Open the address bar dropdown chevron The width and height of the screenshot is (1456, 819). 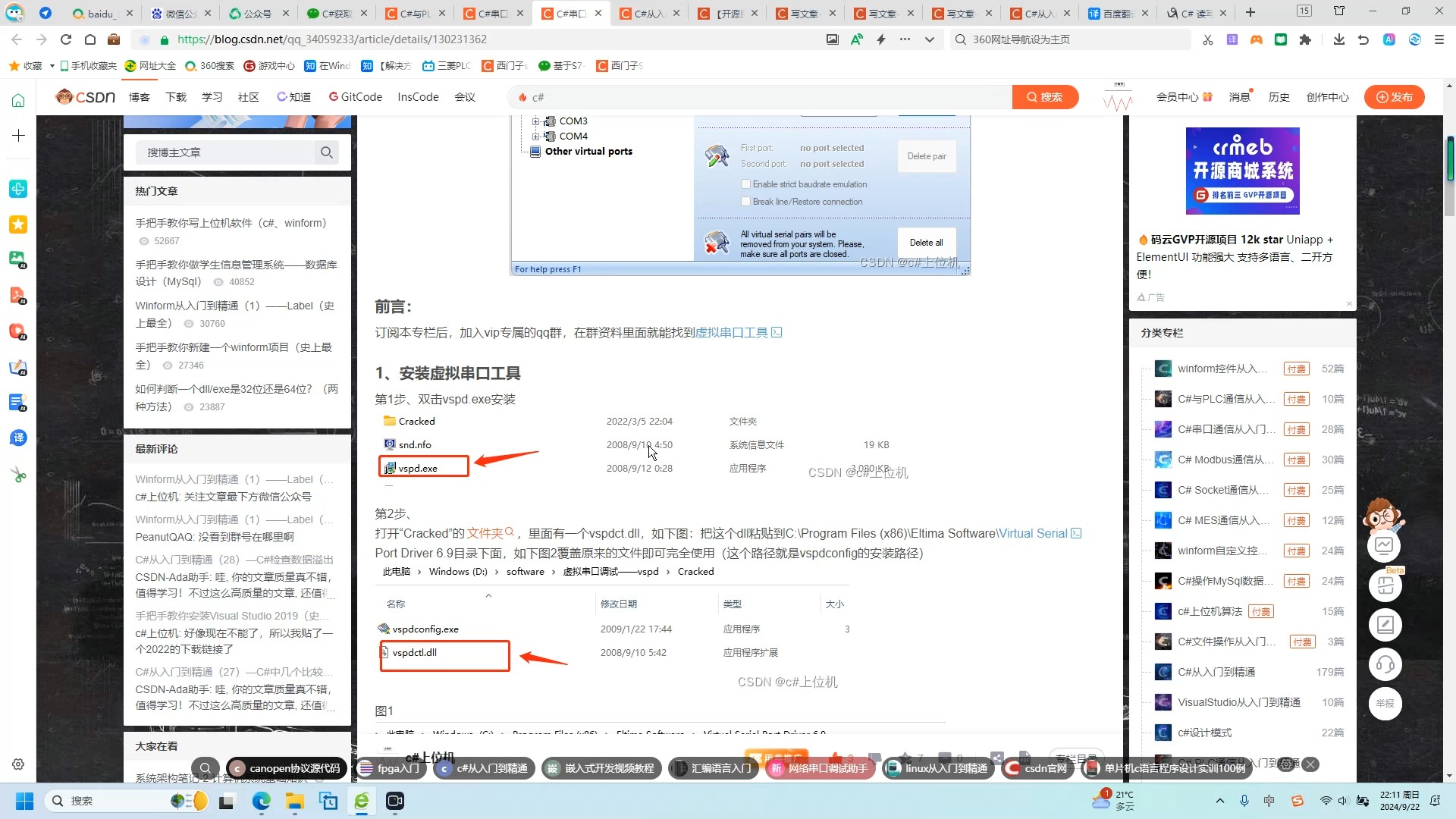click(930, 39)
